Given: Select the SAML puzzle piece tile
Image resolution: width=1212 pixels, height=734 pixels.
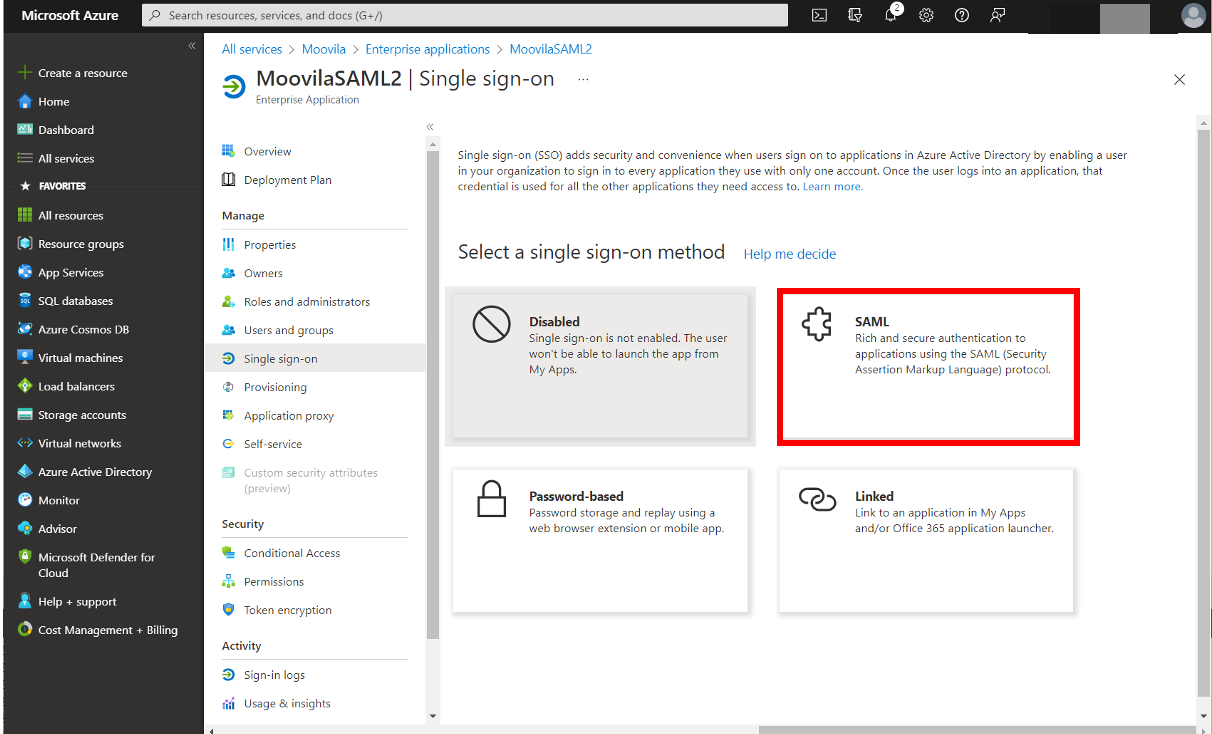Looking at the screenshot, I should click(x=927, y=366).
